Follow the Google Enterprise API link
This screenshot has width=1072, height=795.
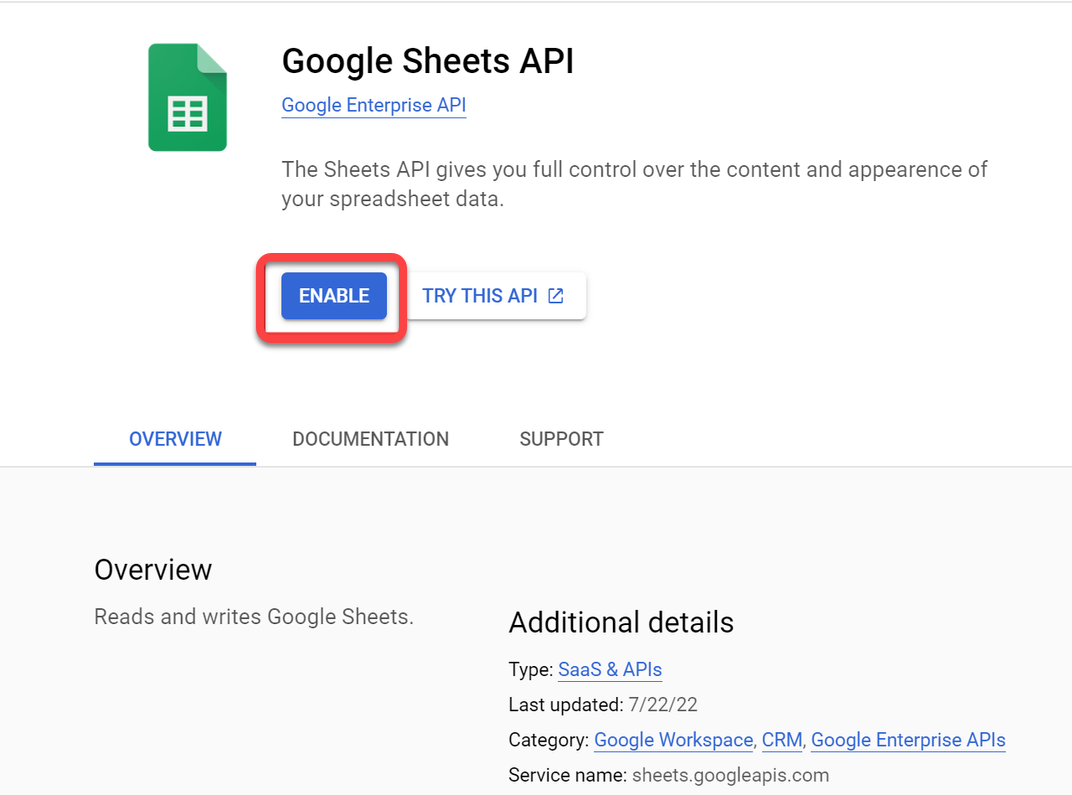(373, 105)
